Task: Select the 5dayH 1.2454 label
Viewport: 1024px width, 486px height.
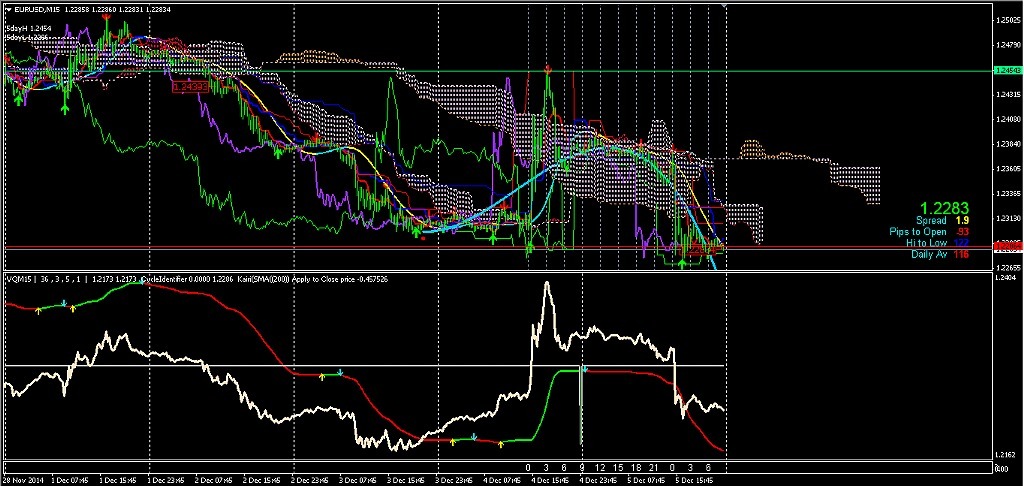Action: pyautogui.click(x=28, y=28)
